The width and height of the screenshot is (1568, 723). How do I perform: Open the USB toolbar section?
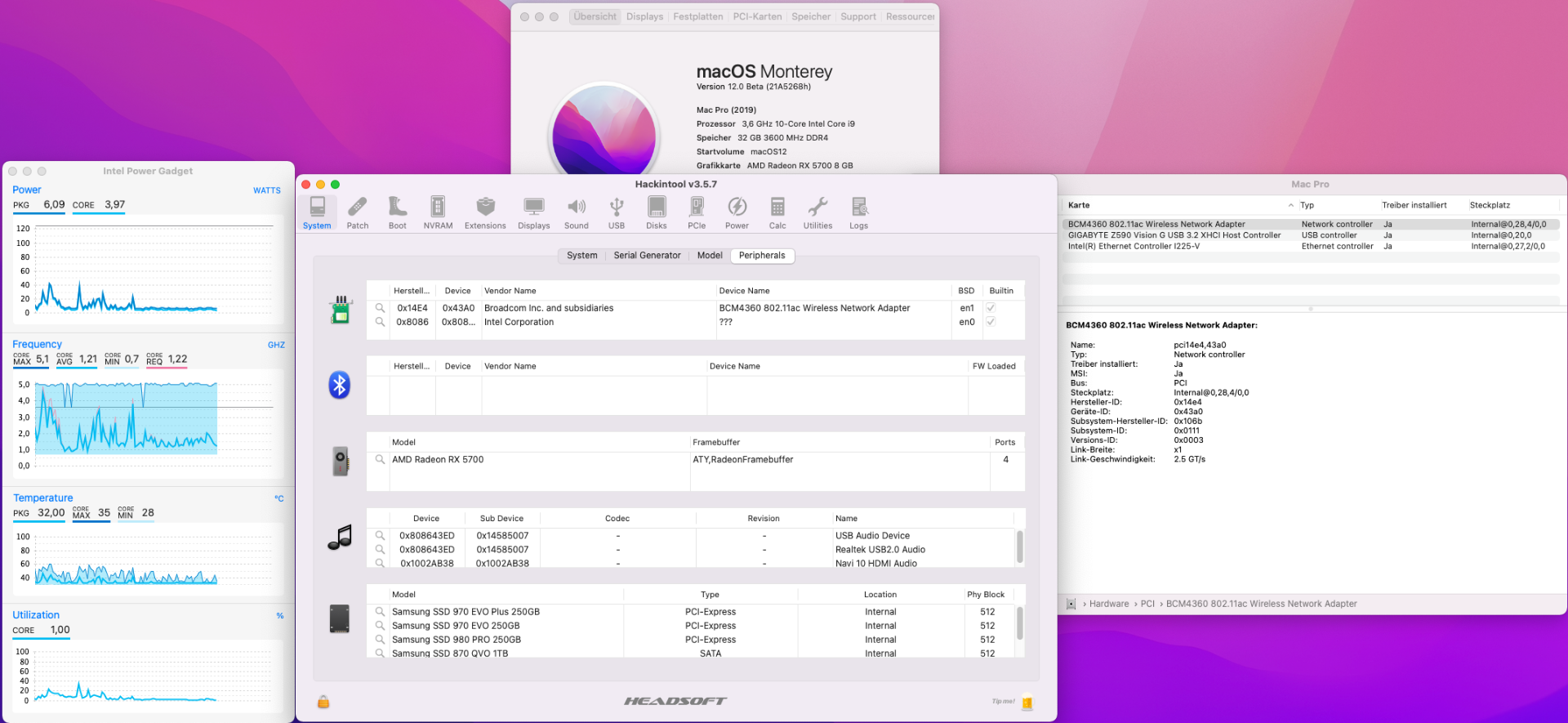pyautogui.click(x=617, y=212)
